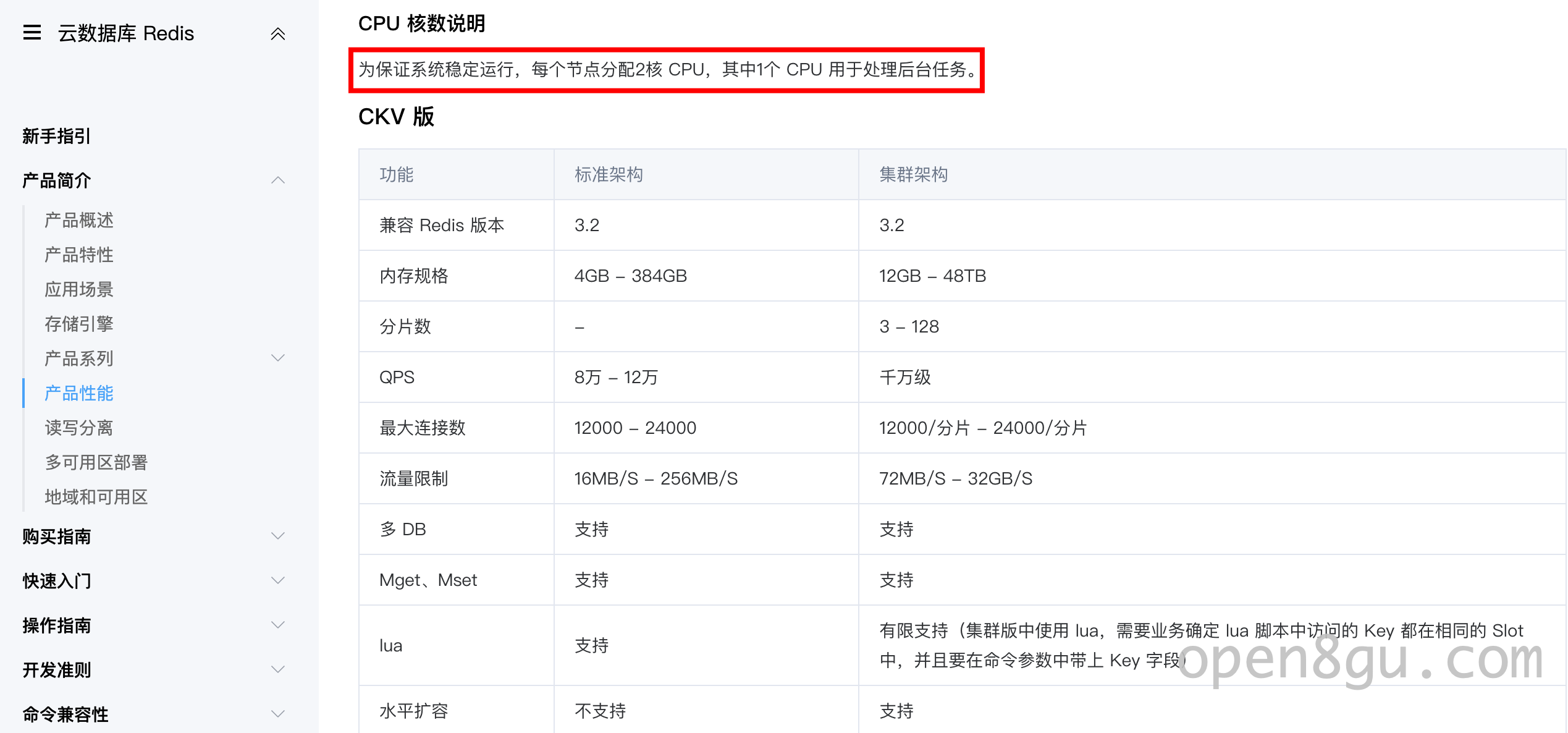1568x733 pixels.
Task: Go to the 应用场景 page
Action: 79,289
